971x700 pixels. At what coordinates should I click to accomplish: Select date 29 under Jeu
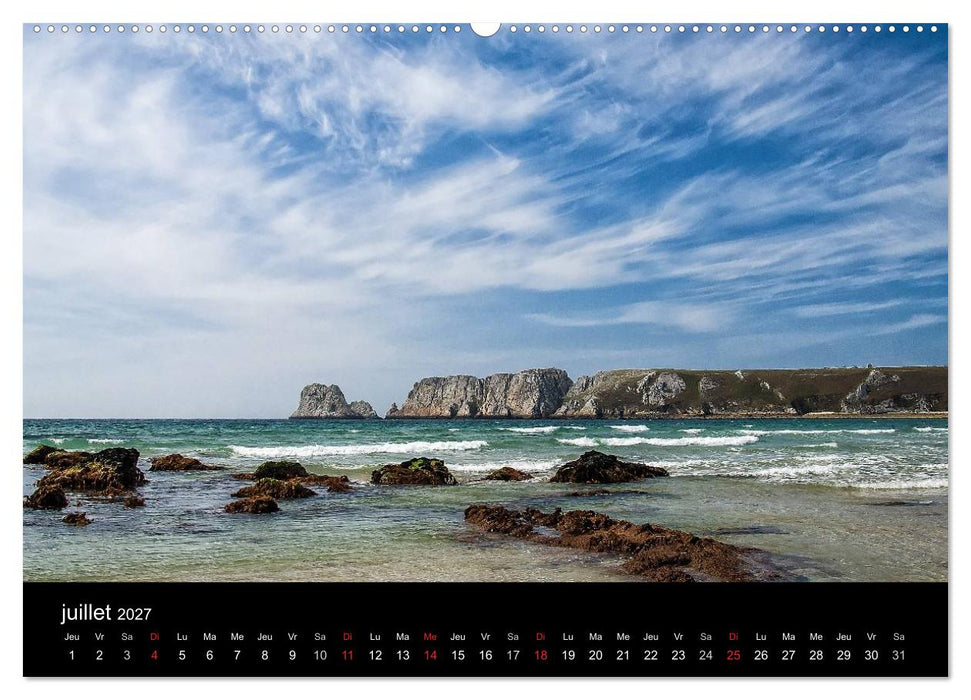pos(843,655)
